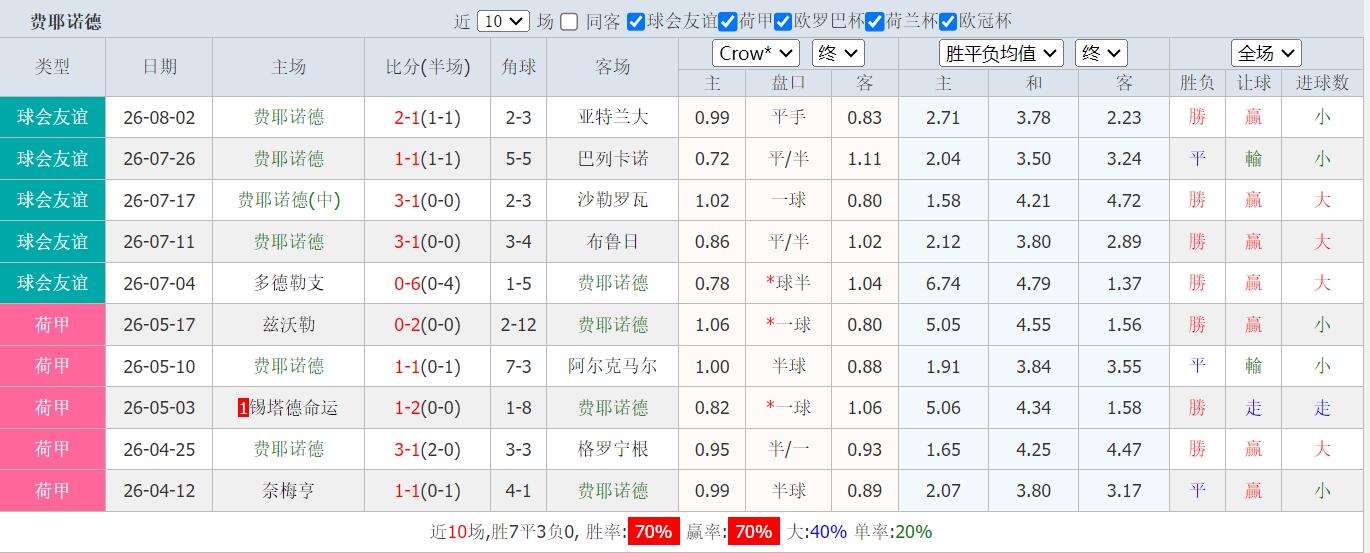1370x553 pixels.
Task: Uncheck the 球会友谊 filter
Action: tap(635, 21)
